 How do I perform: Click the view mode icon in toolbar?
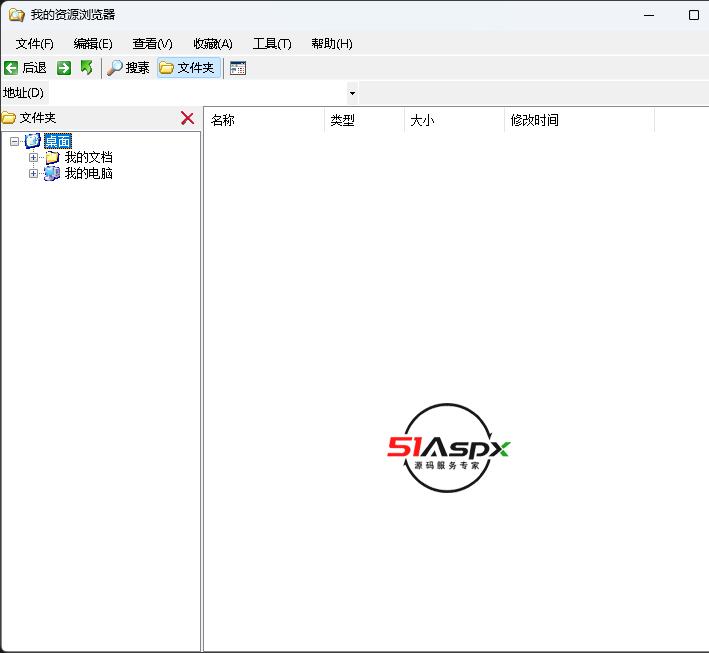click(x=238, y=68)
